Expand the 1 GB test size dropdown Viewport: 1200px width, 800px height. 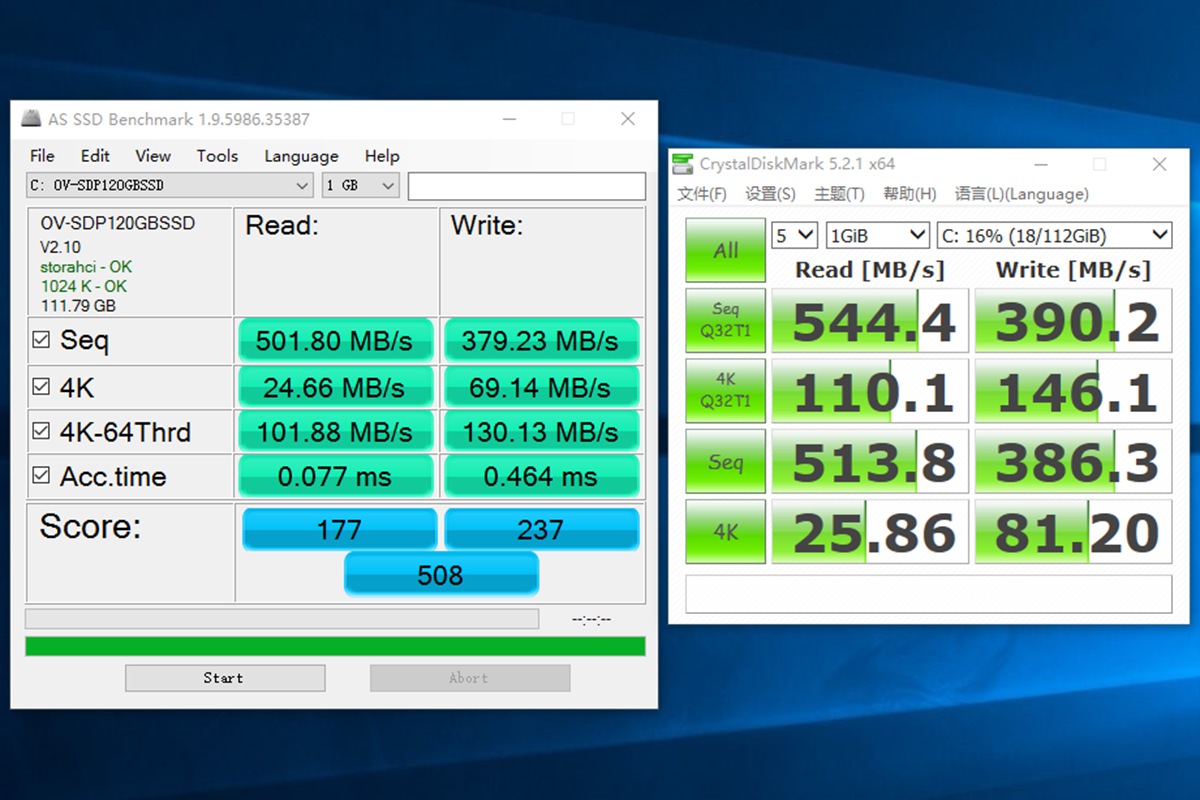[360, 186]
